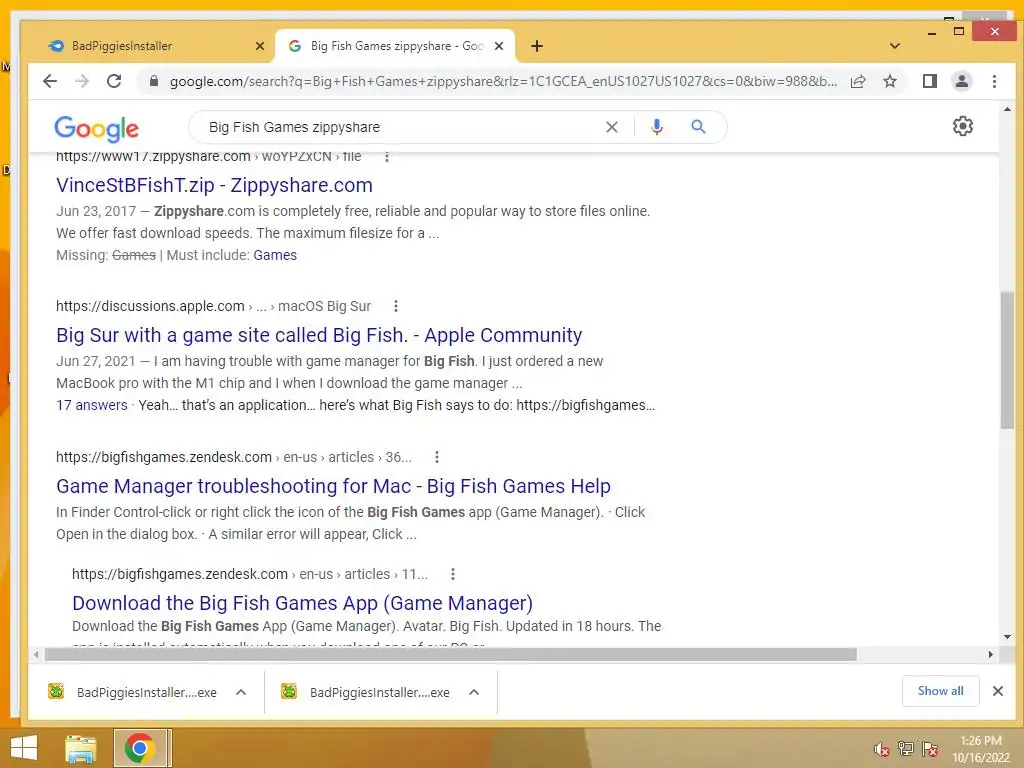Open Download the Big Fish Games App link
The image size is (1024, 768).
(x=302, y=603)
